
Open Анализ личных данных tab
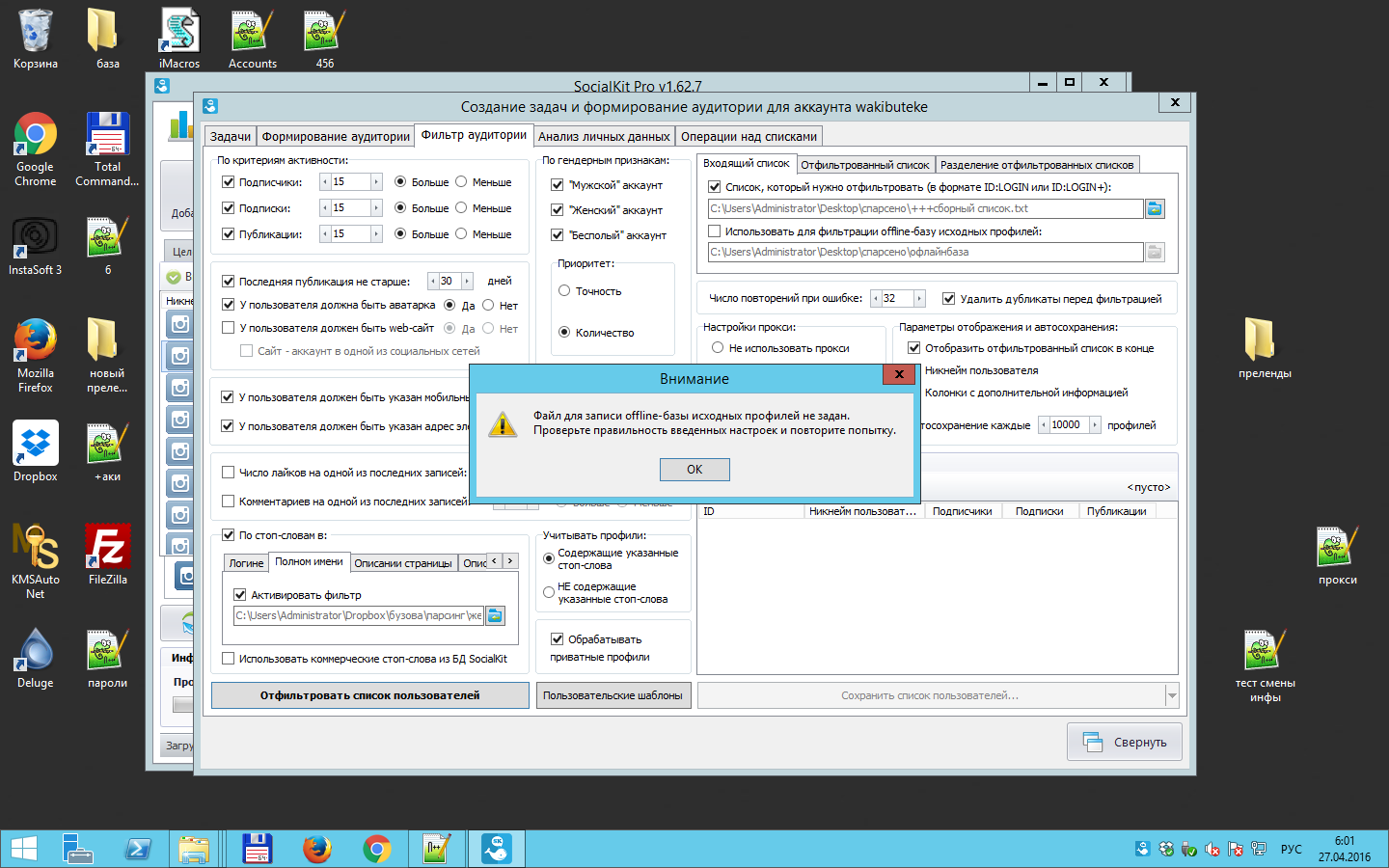click(x=604, y=137)
